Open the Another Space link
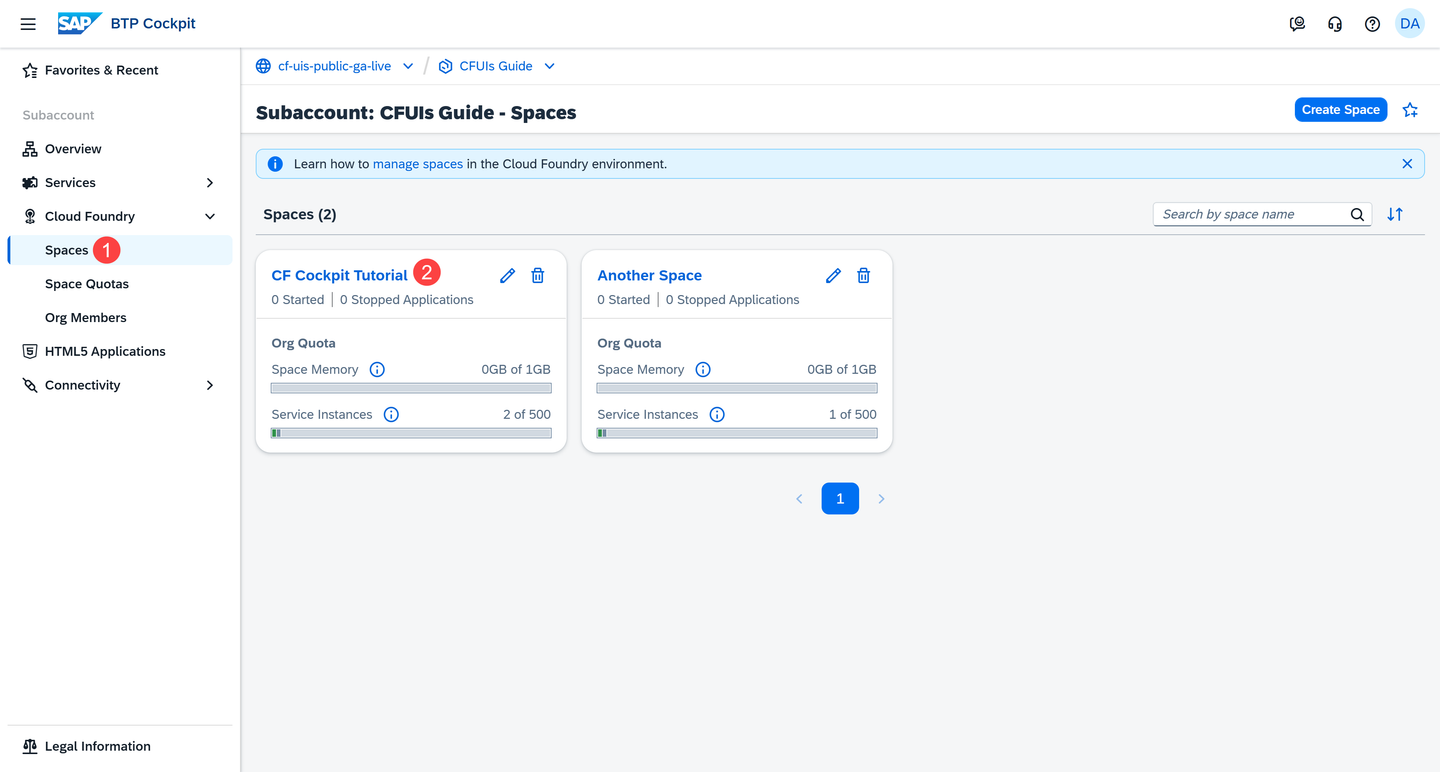1440x772 pixels. [649, 275]
